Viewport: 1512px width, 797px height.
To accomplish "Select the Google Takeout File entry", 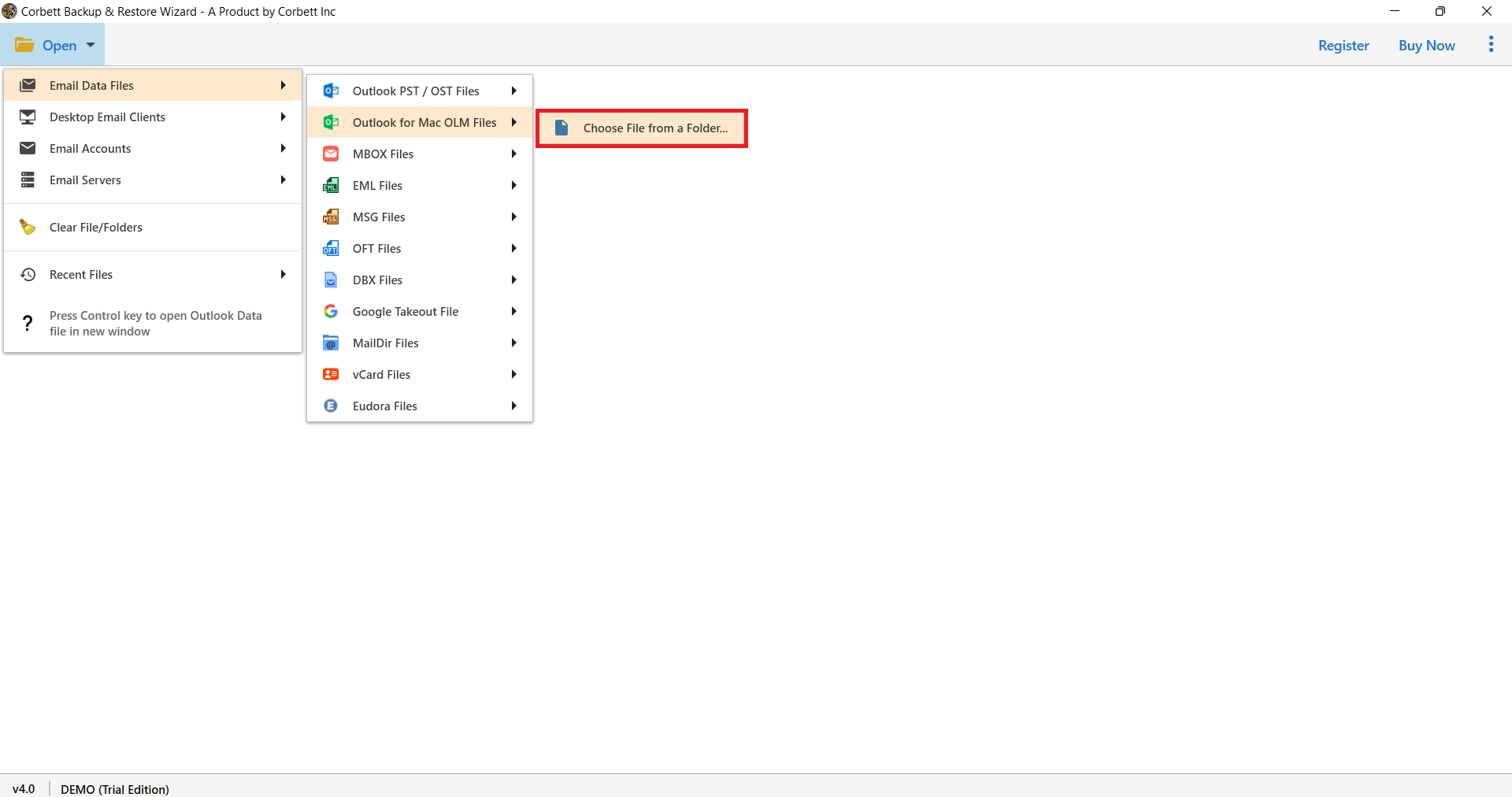I will click(x=420, y=311).
